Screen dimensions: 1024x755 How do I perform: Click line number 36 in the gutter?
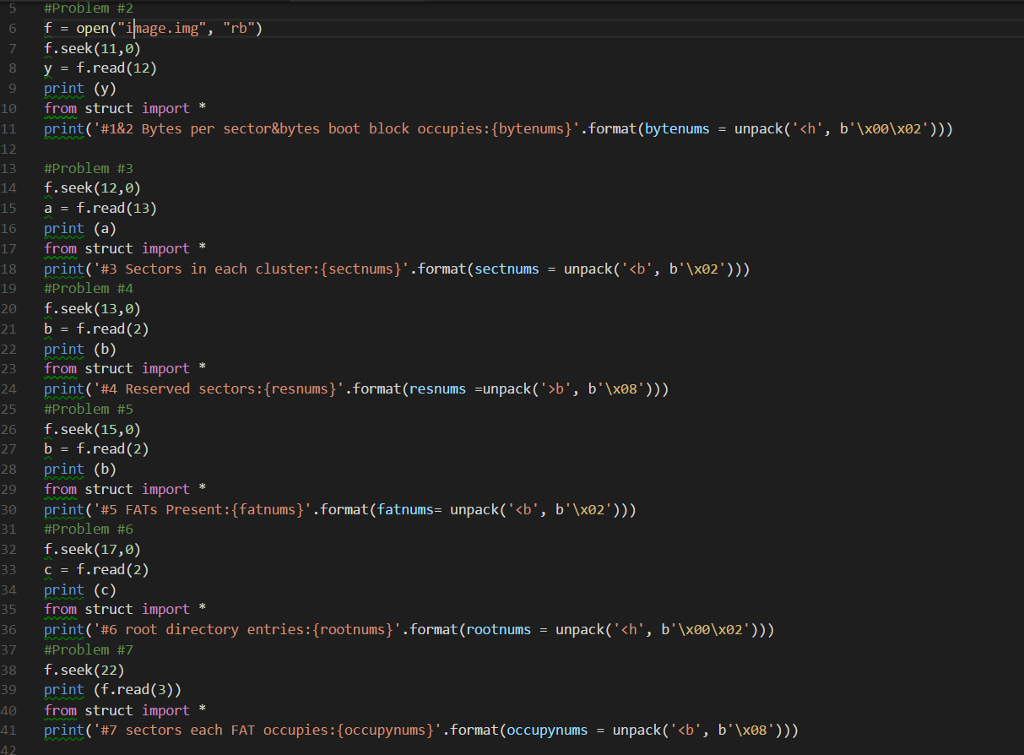(x=11, y=630)
